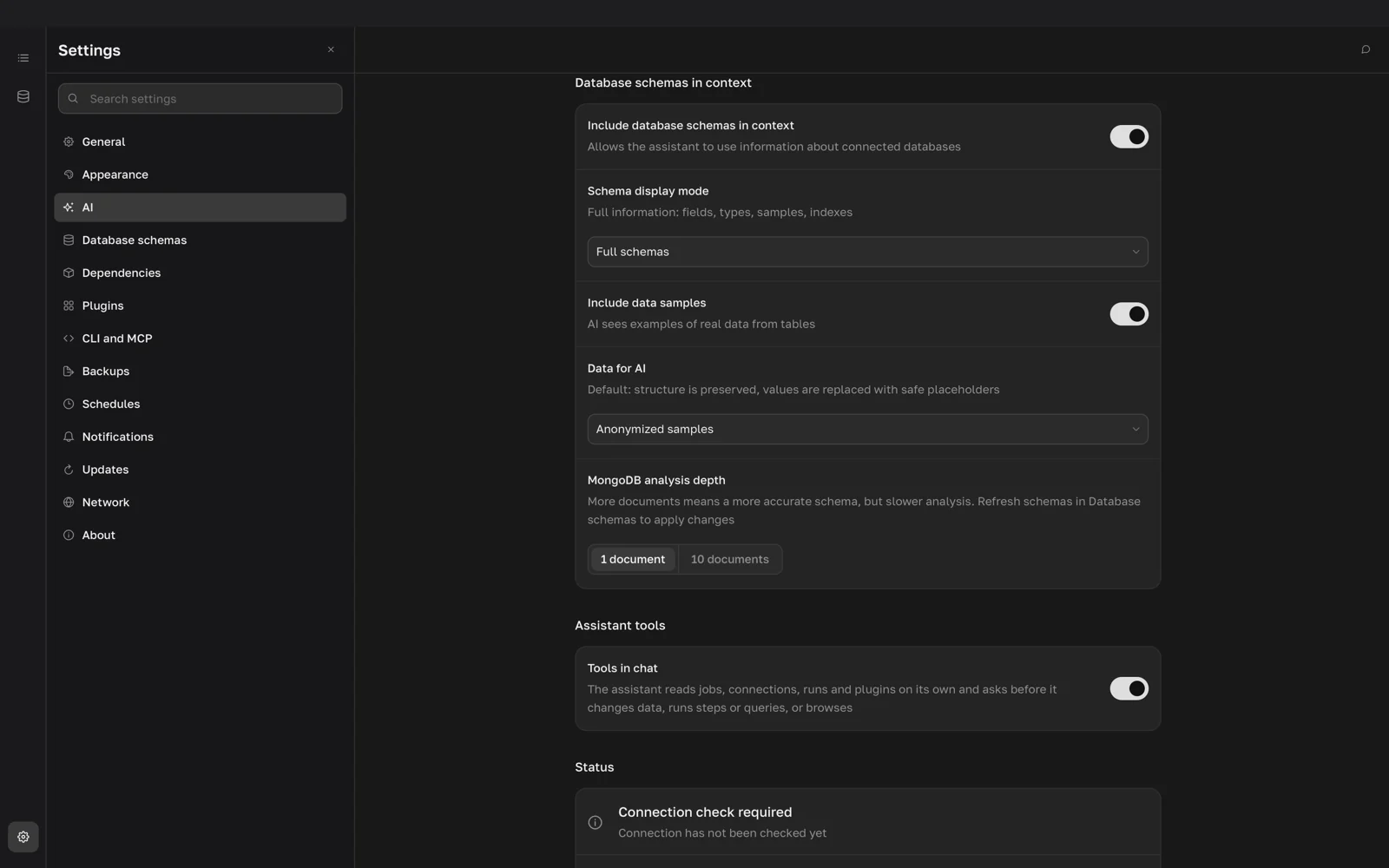Toggle Include database schemas in context
Screen dimensions: 1389x868
(1129, 136)
